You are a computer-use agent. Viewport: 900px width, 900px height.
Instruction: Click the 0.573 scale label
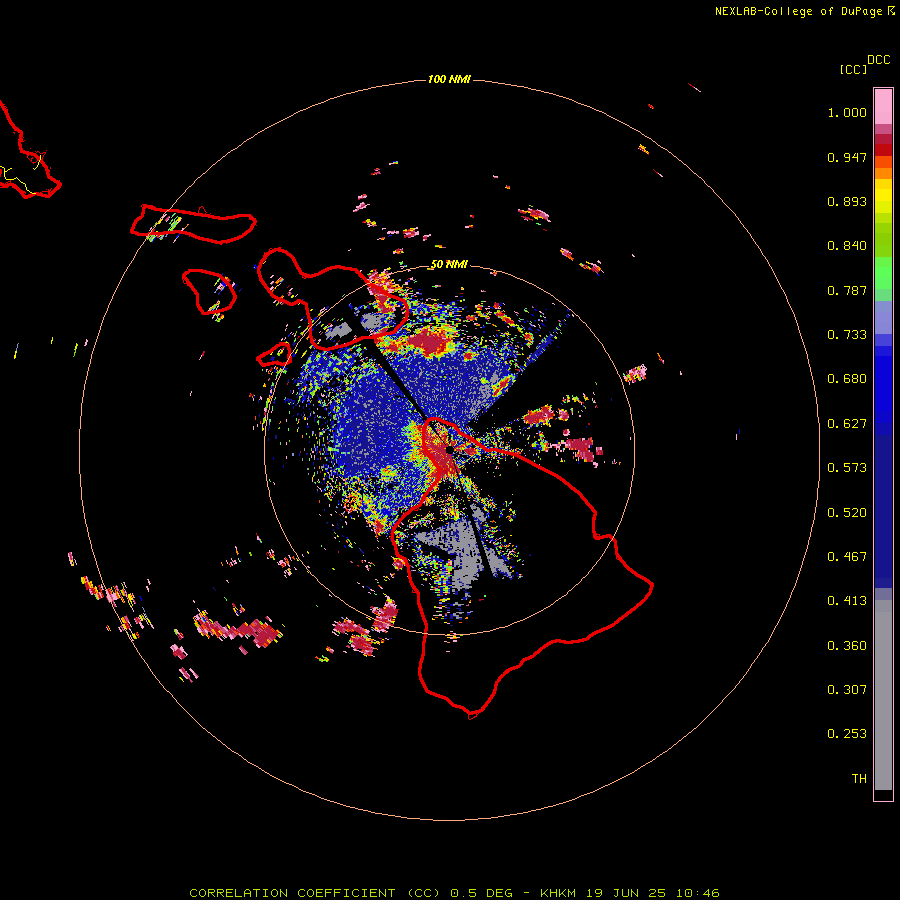coord(847,468)
